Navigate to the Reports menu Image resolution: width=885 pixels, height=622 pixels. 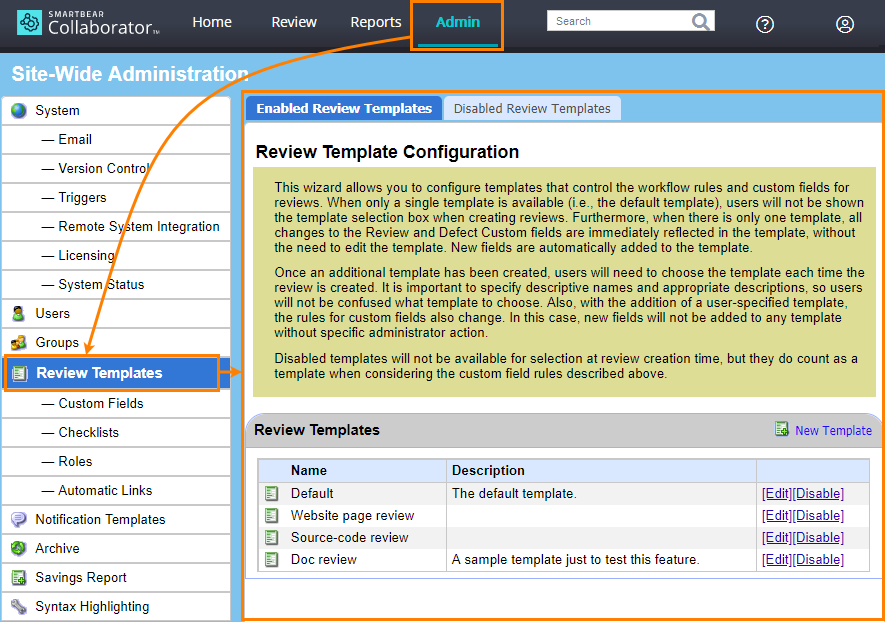click(375, 21)
